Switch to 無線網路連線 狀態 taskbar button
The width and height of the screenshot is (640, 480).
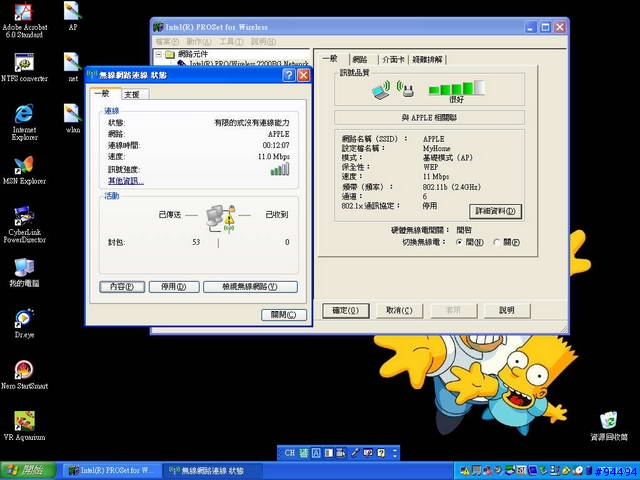(x=212, y=471)
